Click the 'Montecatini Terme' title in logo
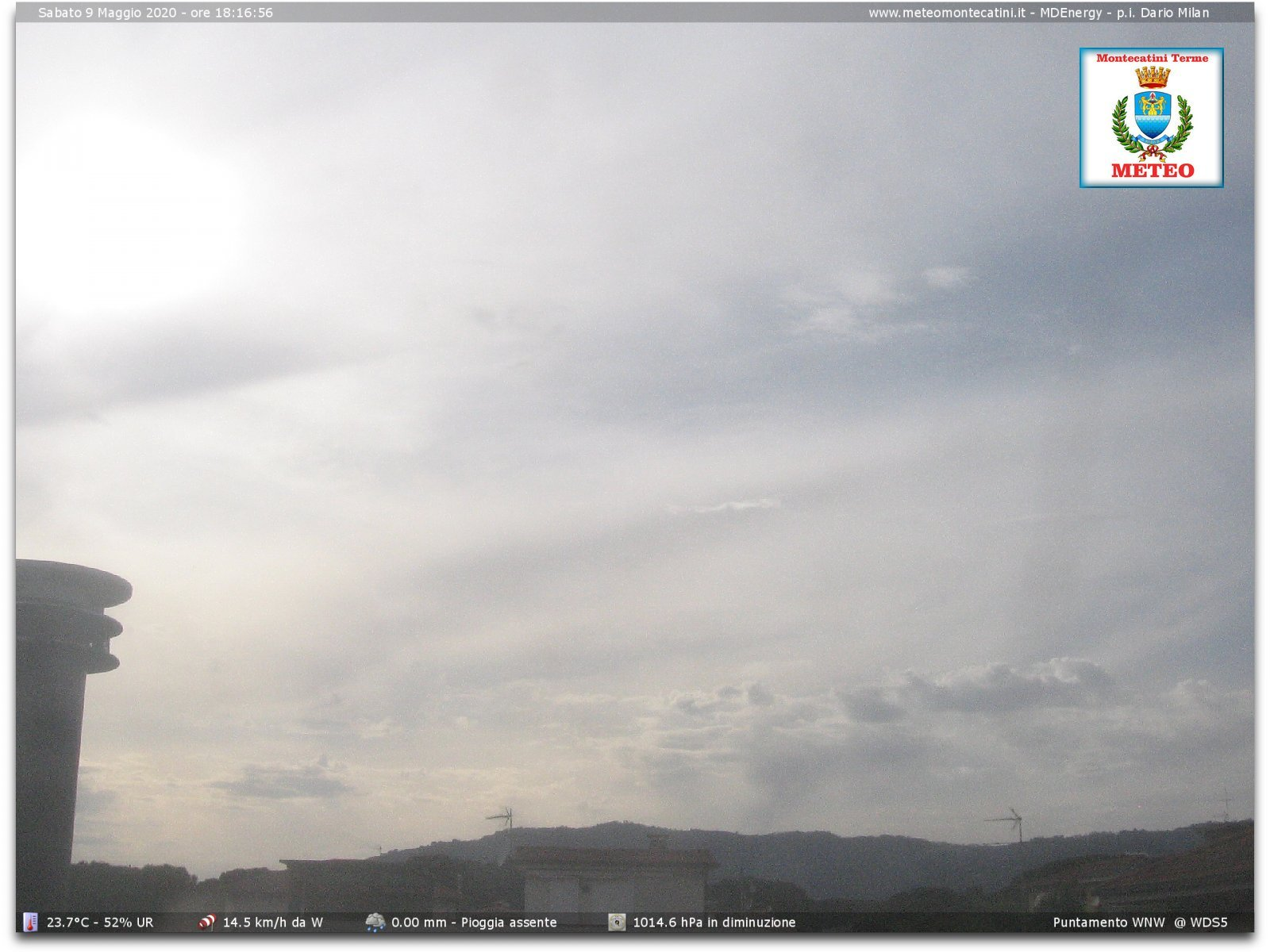This screenshot has height=952, width=1270. point(1152,58)
